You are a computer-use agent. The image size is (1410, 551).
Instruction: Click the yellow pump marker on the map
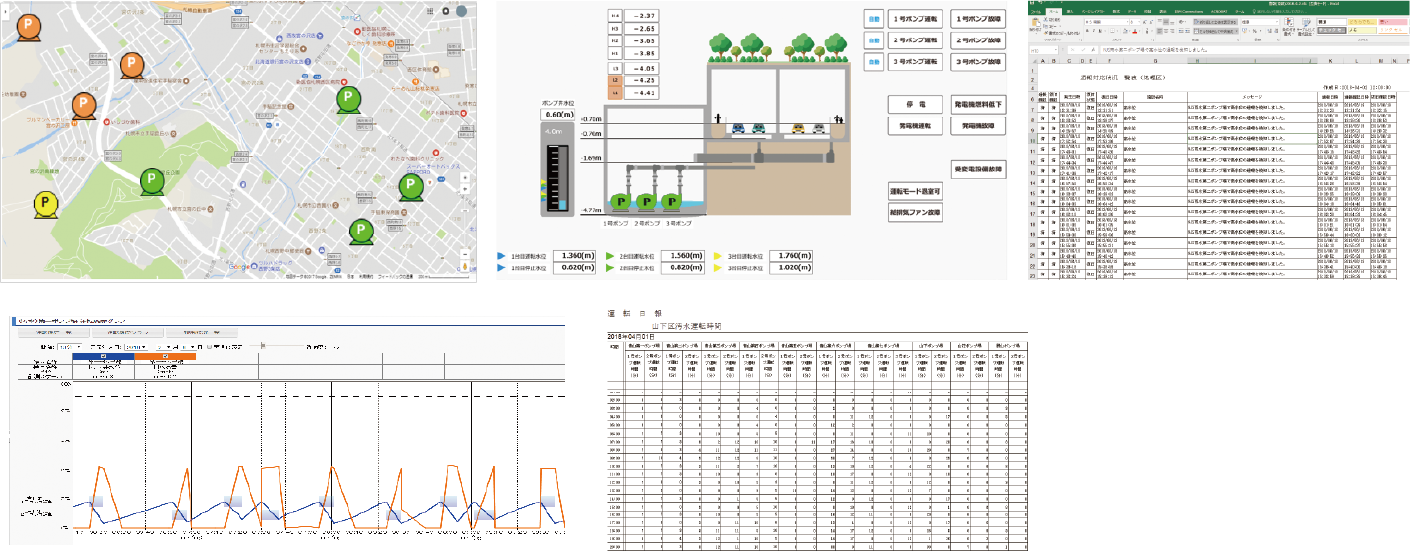coord(46,204)
